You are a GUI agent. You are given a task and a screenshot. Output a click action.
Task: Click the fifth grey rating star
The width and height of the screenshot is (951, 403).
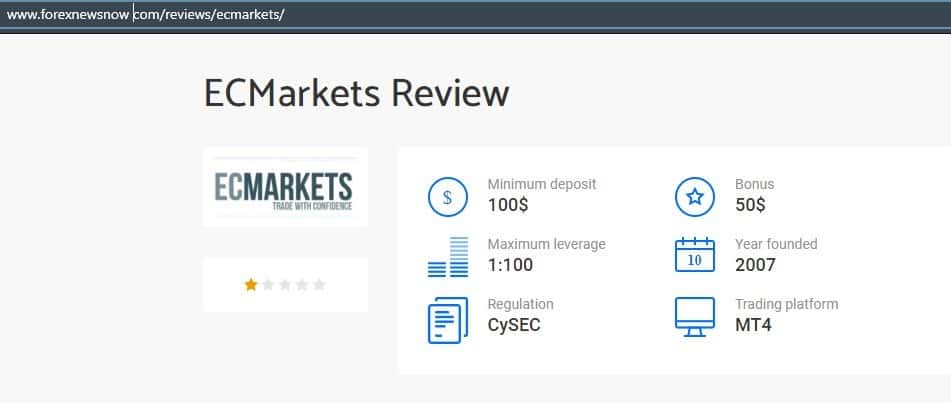tap(319, 285)
